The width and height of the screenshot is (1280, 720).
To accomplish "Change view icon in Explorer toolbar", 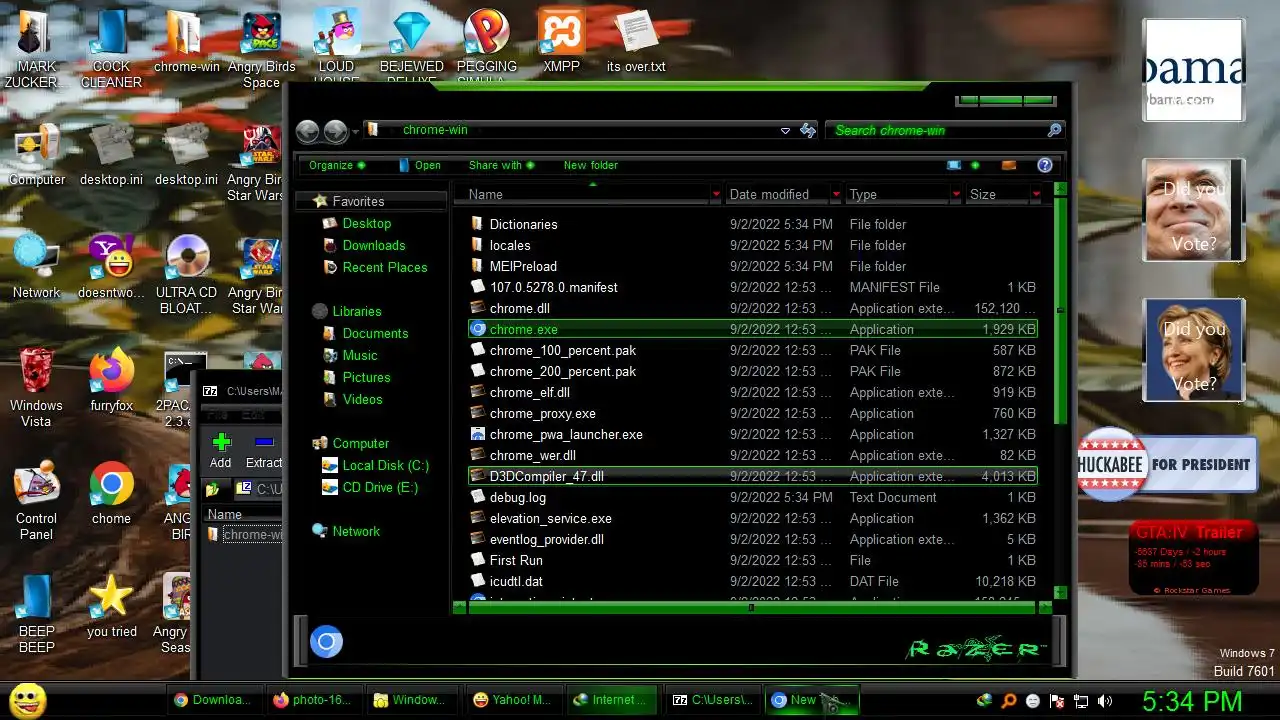I will pyautogui.click(x=954, y=165).
